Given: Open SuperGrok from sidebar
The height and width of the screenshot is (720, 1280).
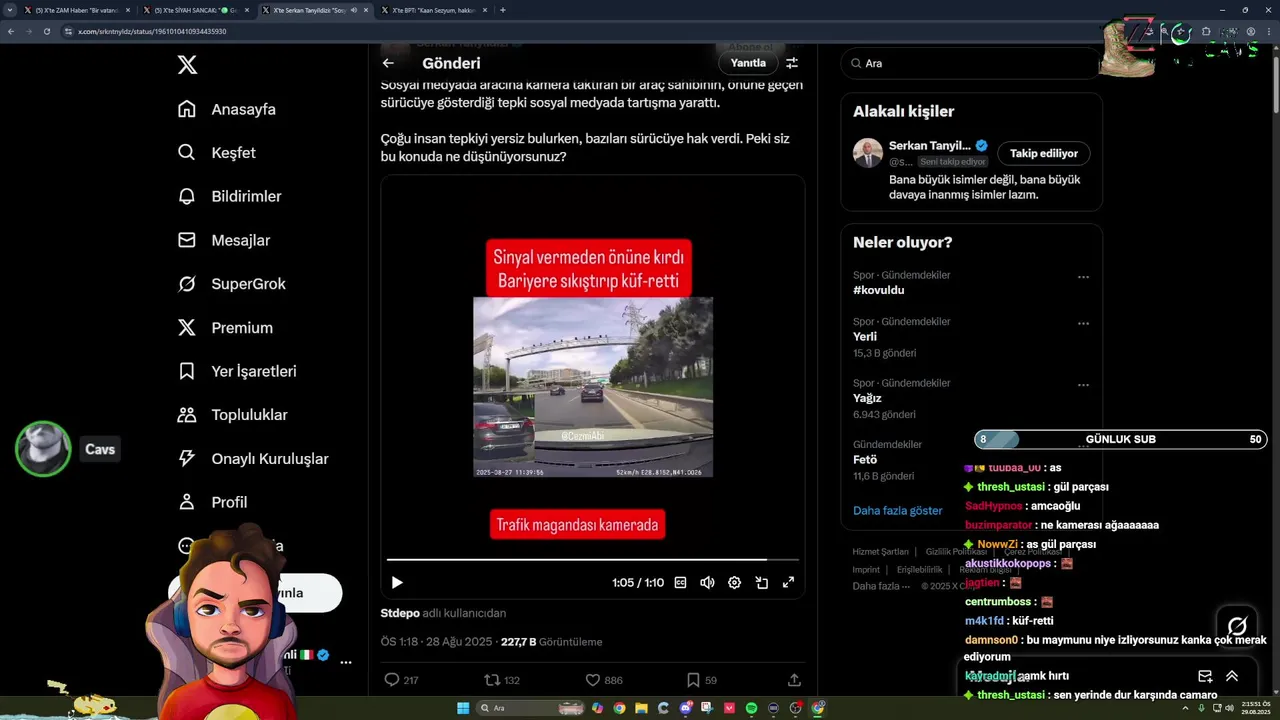Looking at the screenshot, I should 232,284.
